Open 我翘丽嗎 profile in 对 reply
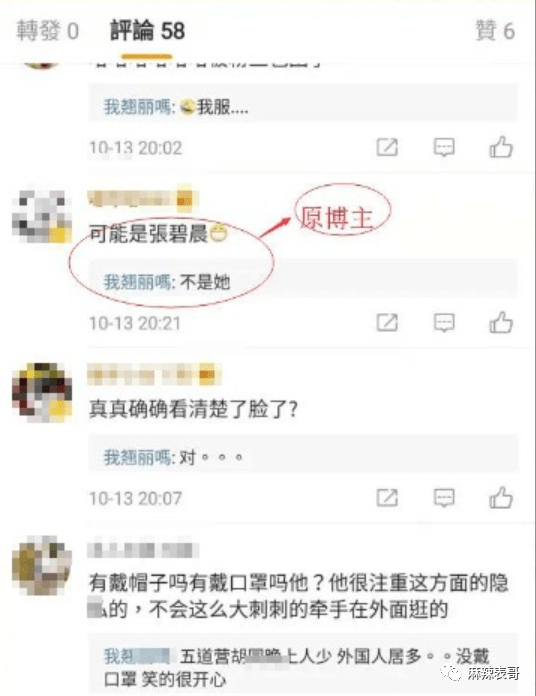The width and height of the screenshot is (536, 696). (138, 457)
